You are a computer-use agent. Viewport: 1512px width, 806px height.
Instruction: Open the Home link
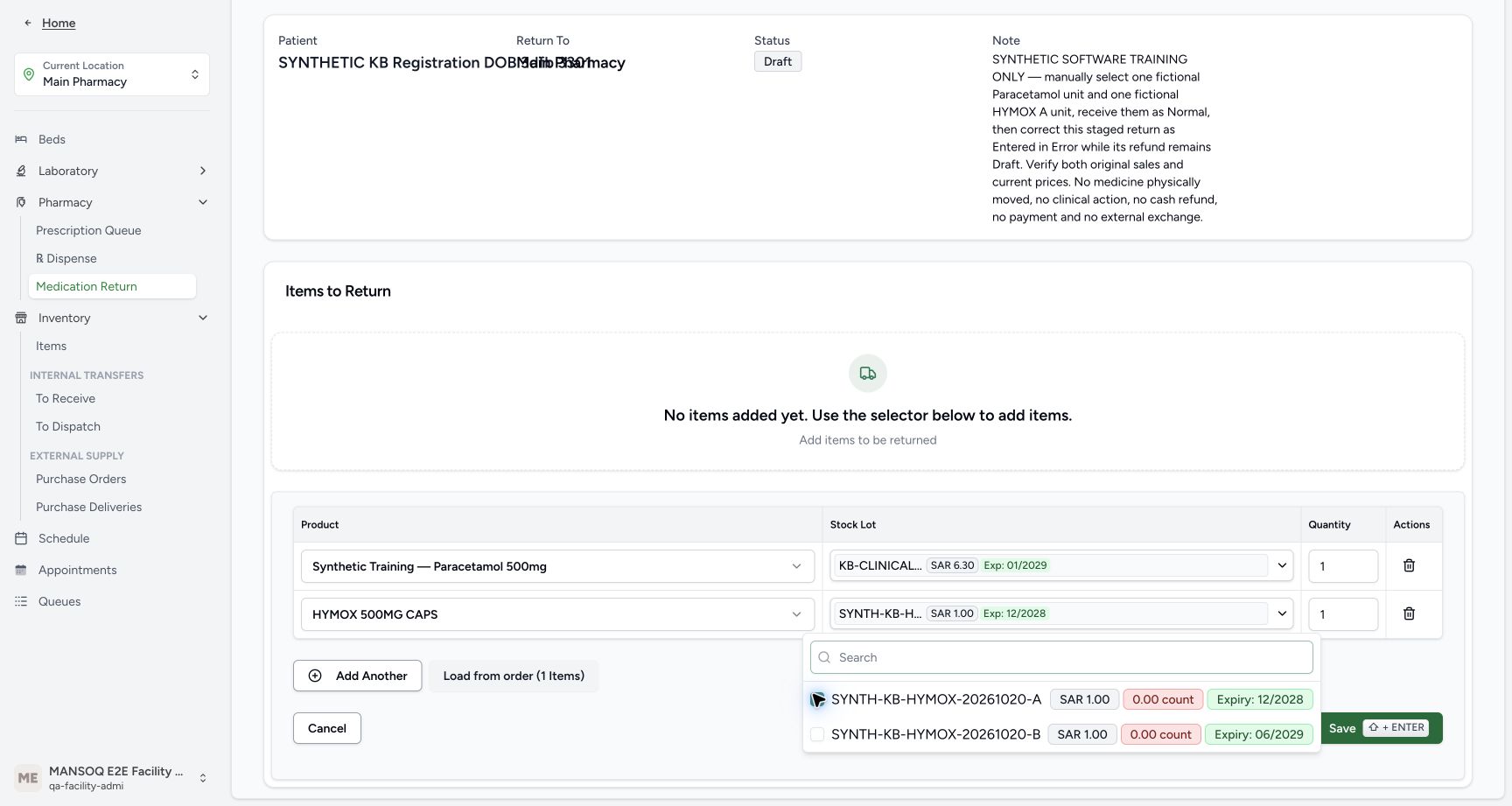pos(59,23)
